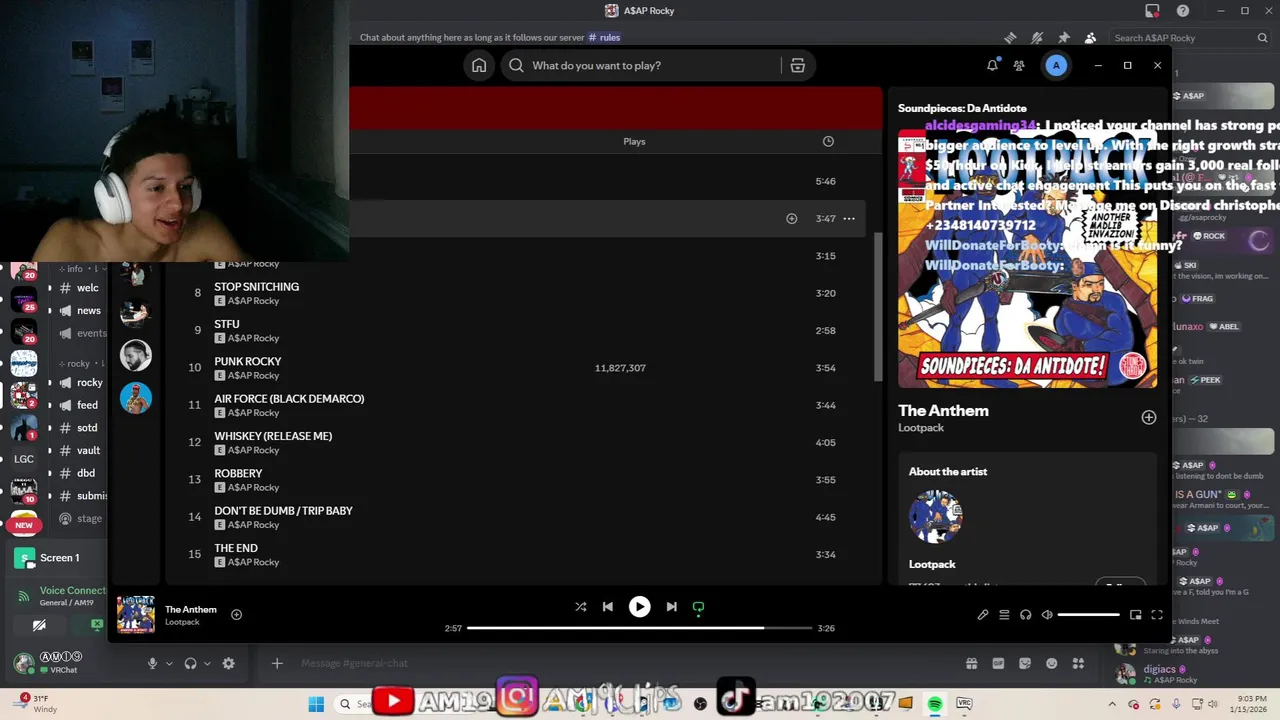This screenshot has width=1280, height=720.
Task: Toggle shuffle in Spotify player
Action: coord(580,606)
